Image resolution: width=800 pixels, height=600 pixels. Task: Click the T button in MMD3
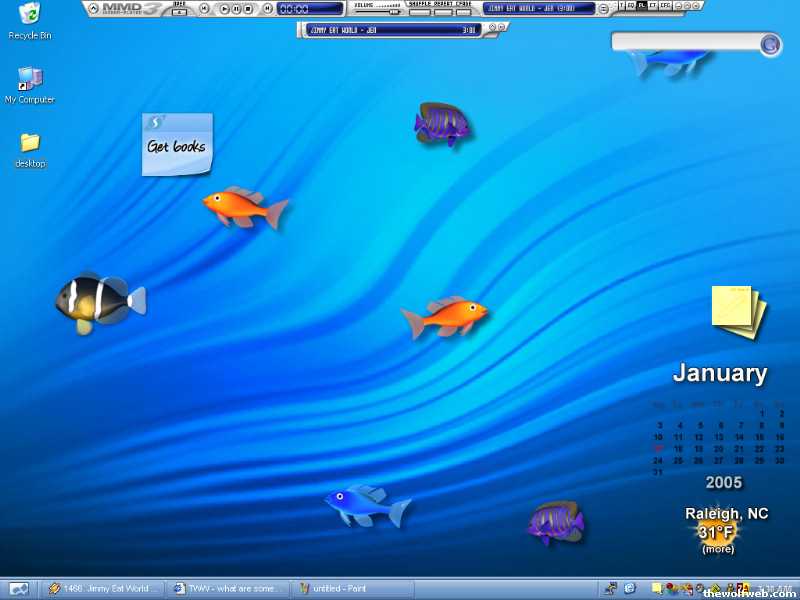[x=621, y=5]
